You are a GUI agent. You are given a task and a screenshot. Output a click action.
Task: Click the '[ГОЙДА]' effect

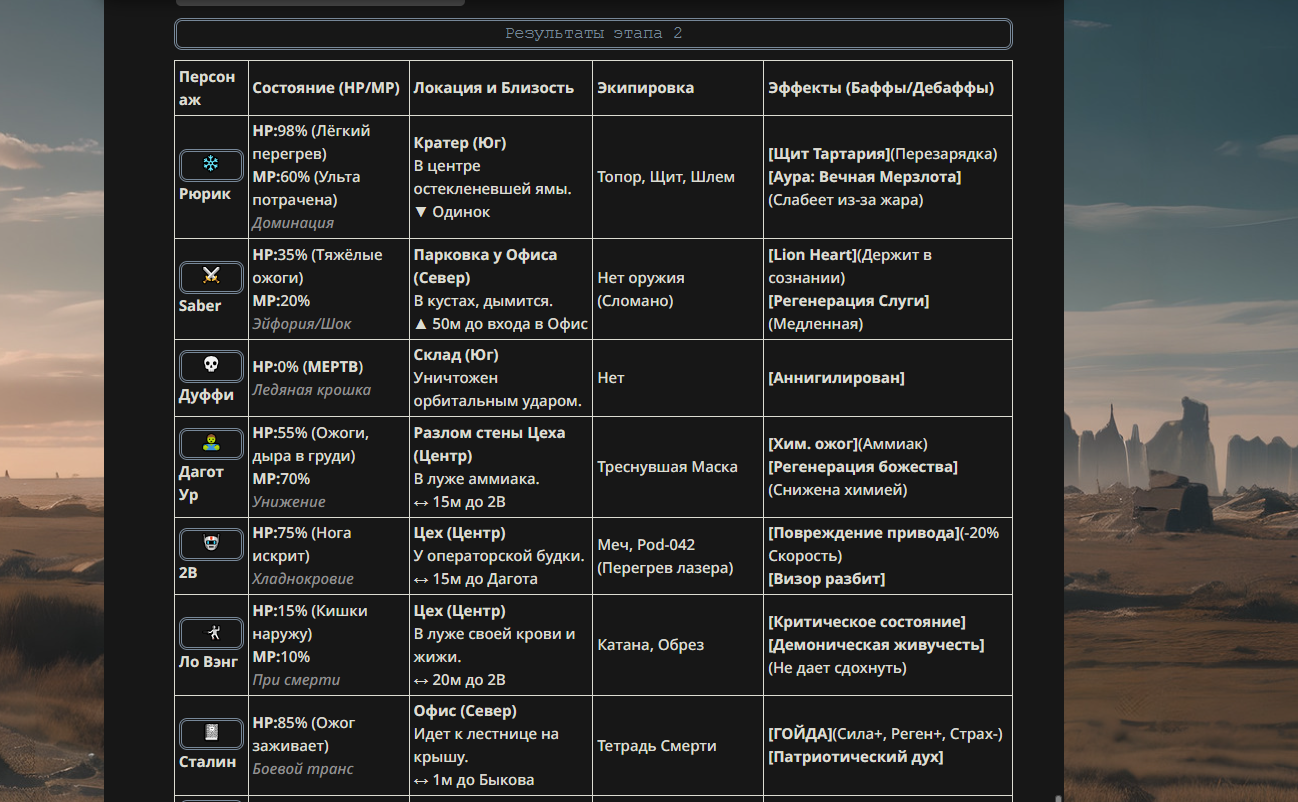pos(800,734)
